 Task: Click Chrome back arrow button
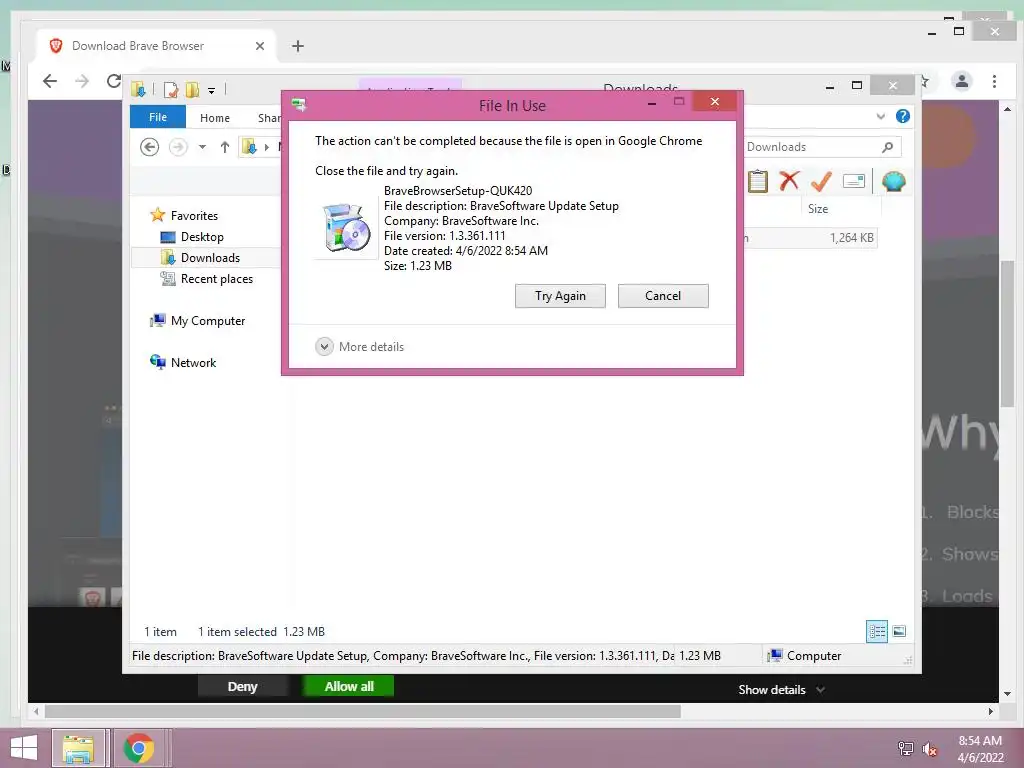pyautogui.click(x=50, y=81)
